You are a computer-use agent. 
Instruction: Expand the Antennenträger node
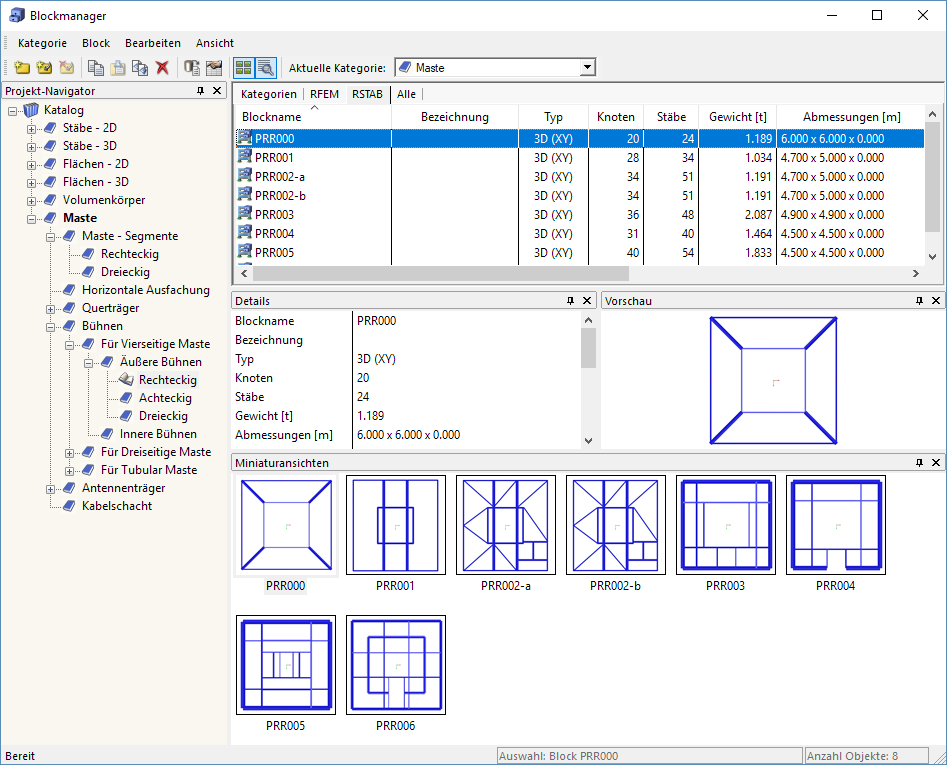51,488
